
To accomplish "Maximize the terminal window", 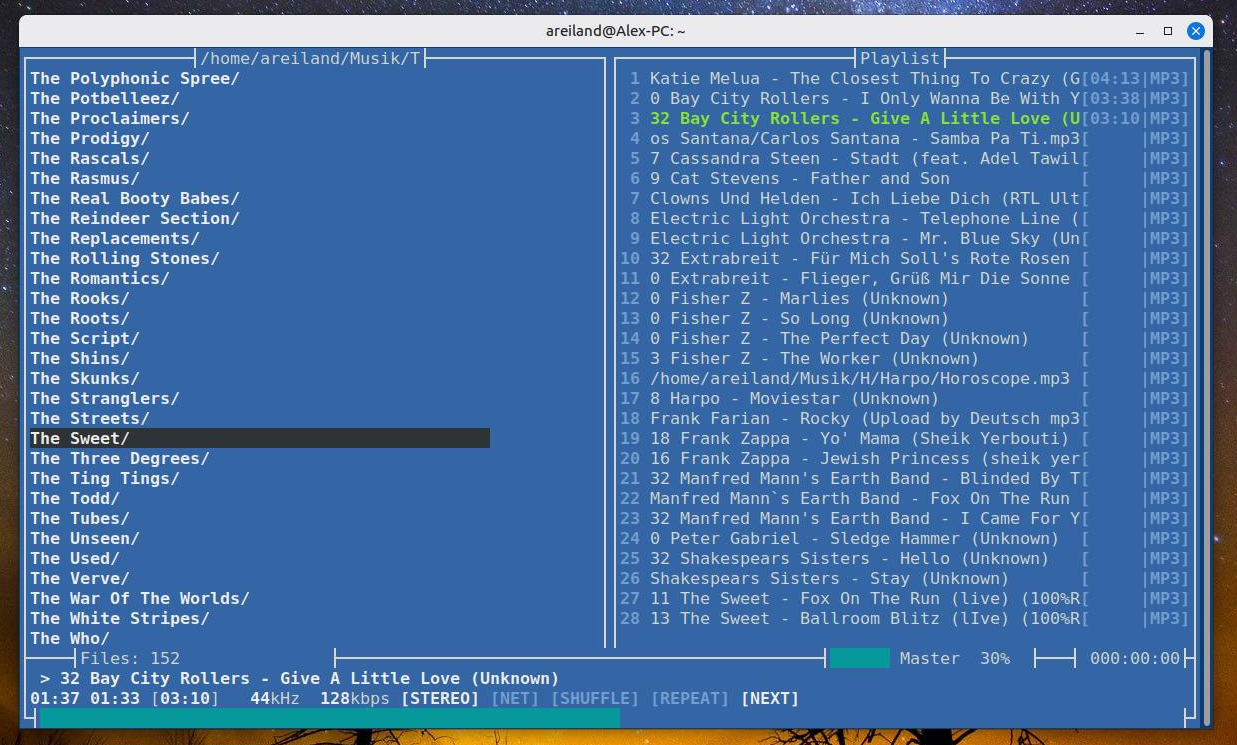I will pyautogui.click(x=1167, y=31).
